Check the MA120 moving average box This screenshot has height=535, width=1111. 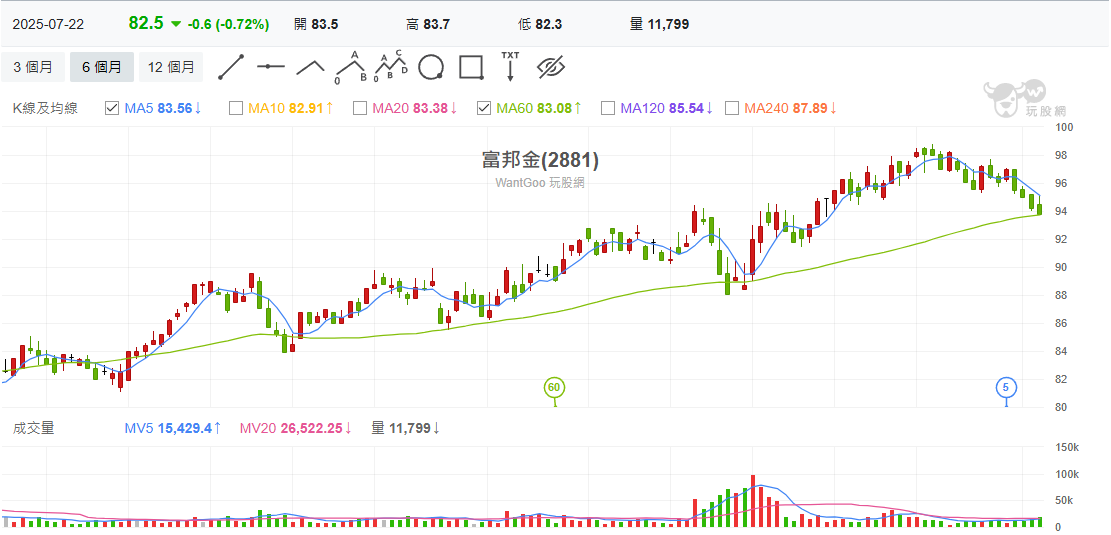[x=608, y=108]
